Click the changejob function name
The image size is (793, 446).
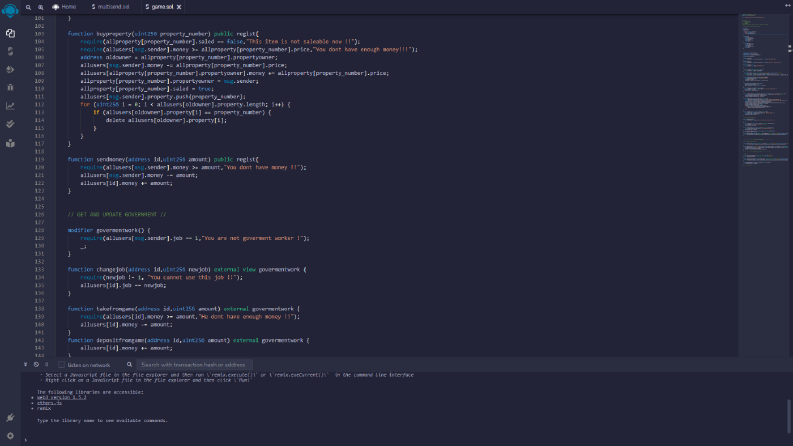111,270
